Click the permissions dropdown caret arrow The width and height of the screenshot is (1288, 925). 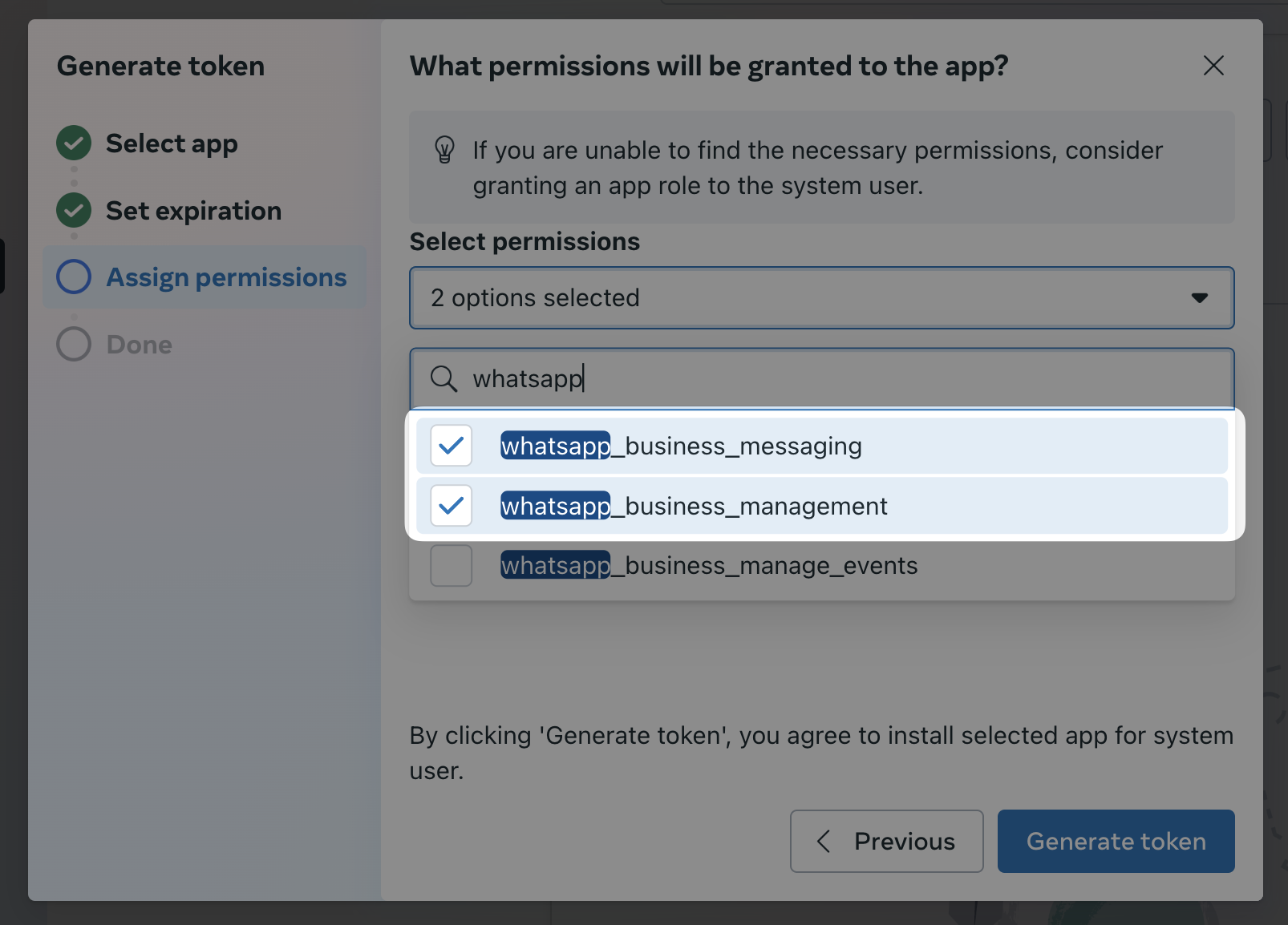(1199, 298)
